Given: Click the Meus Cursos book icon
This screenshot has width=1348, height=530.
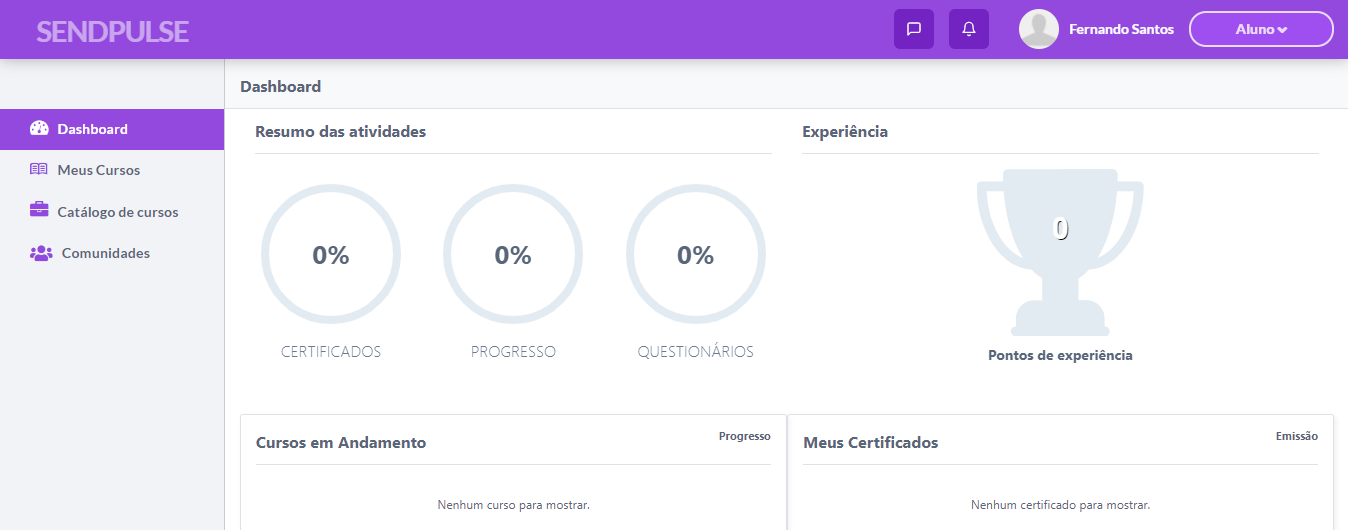Looking at the screenshot, I should click(x=39, y=170).
